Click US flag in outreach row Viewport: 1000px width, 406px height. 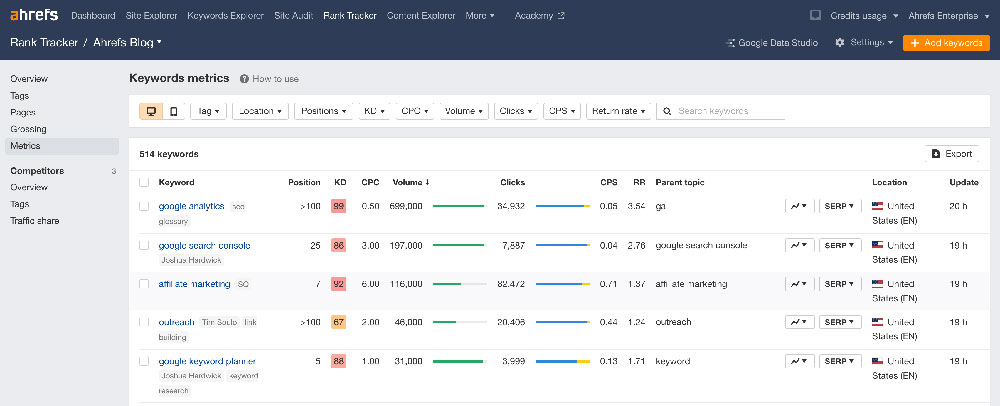(x=878, y=322)
